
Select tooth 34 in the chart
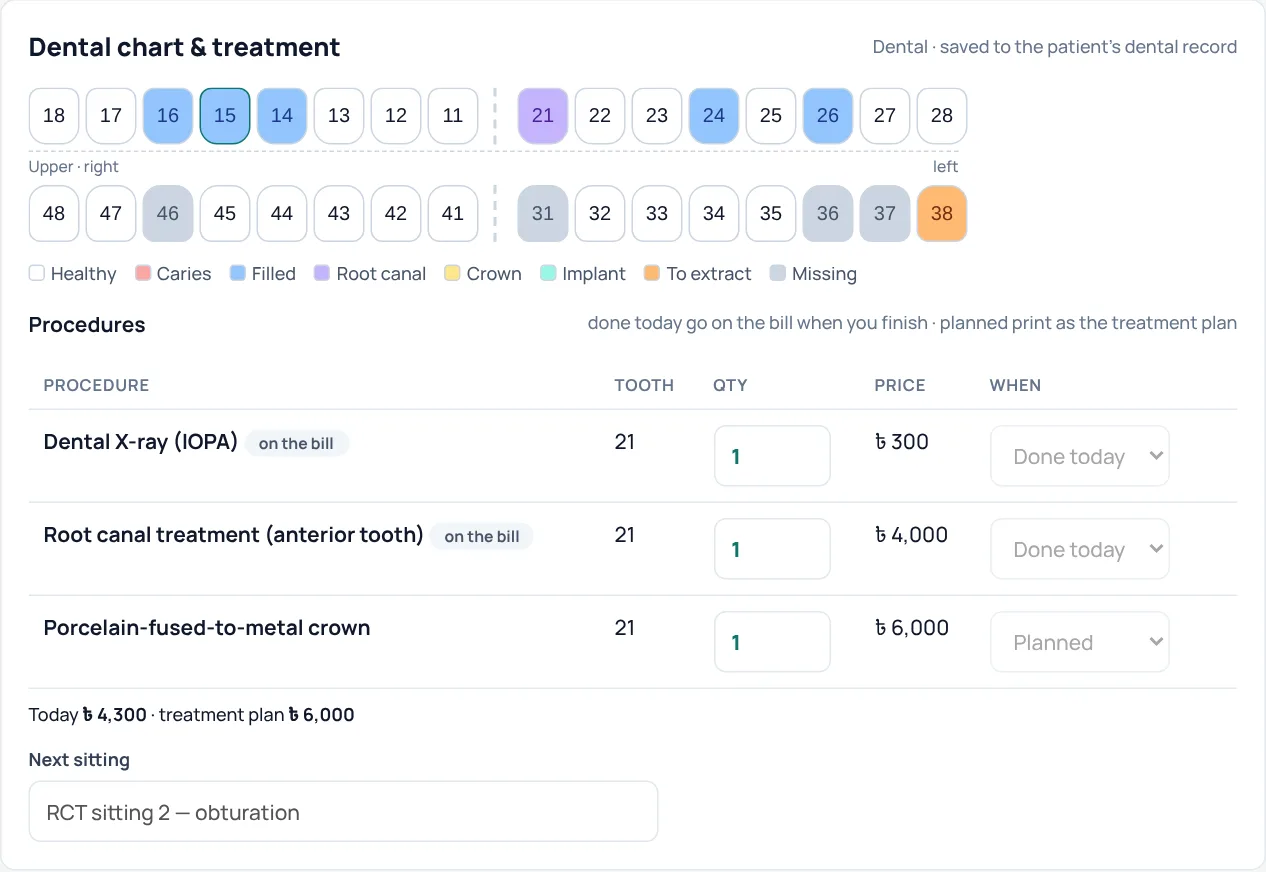point(714,214)
